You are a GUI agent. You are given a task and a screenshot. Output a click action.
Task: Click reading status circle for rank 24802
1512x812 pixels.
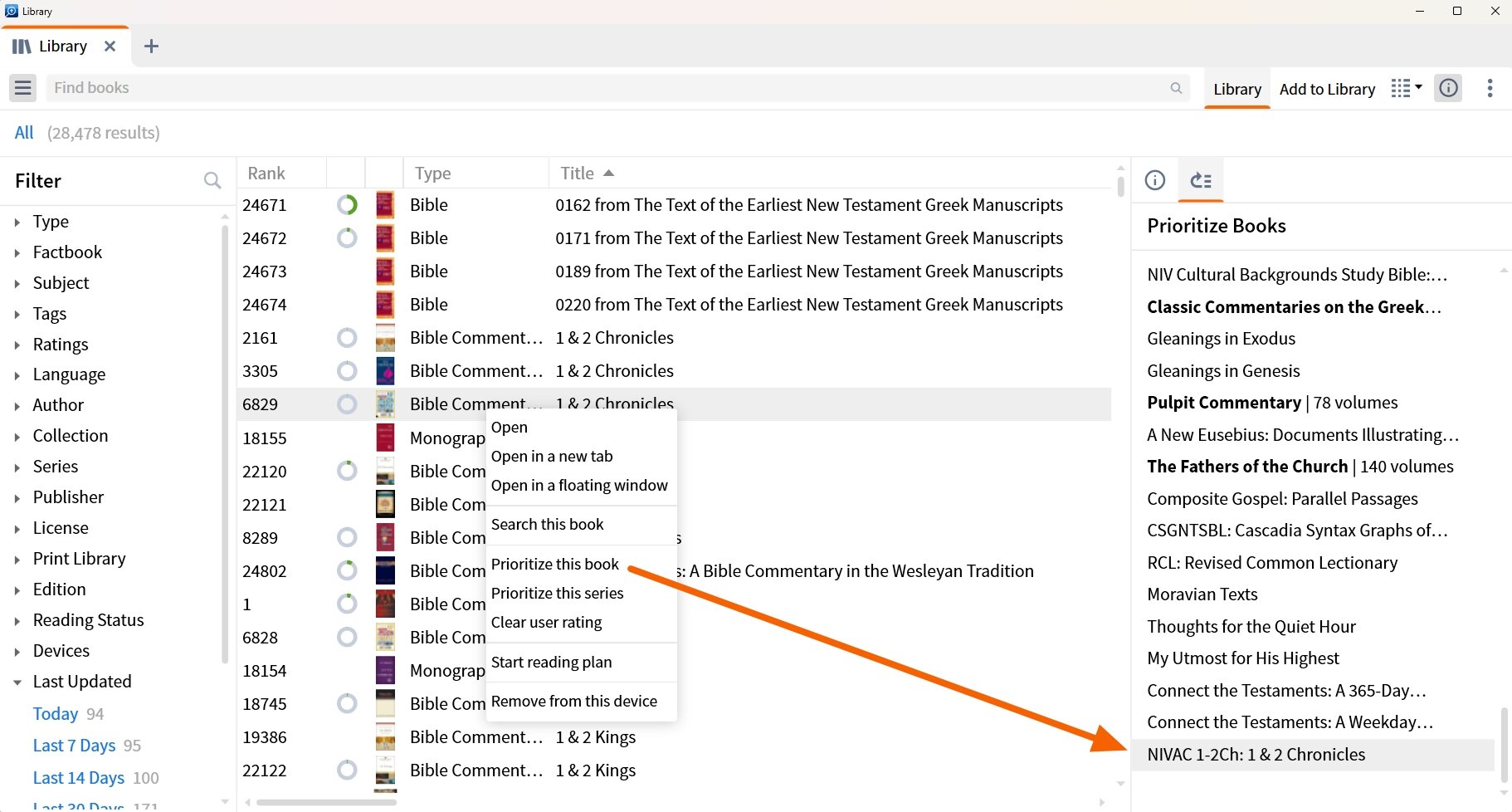[x=347, y=570]
